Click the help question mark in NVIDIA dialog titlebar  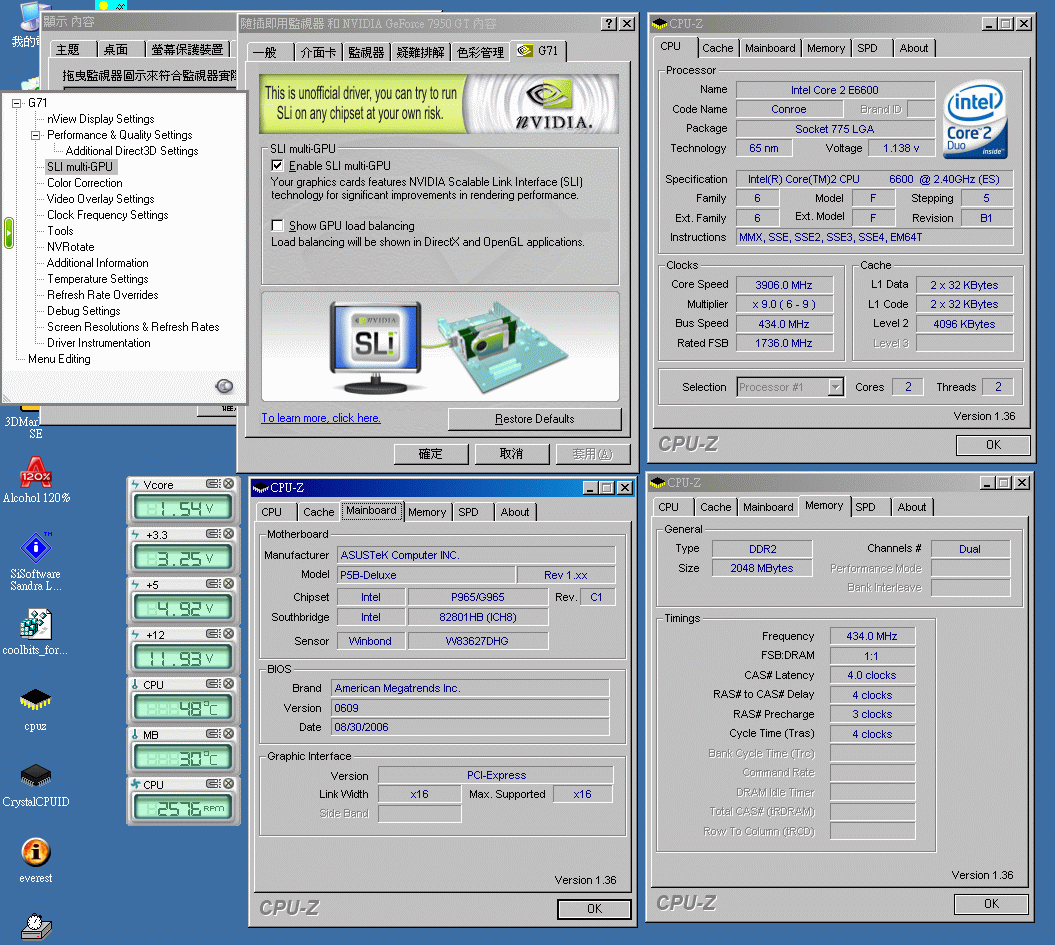(608, 24)
